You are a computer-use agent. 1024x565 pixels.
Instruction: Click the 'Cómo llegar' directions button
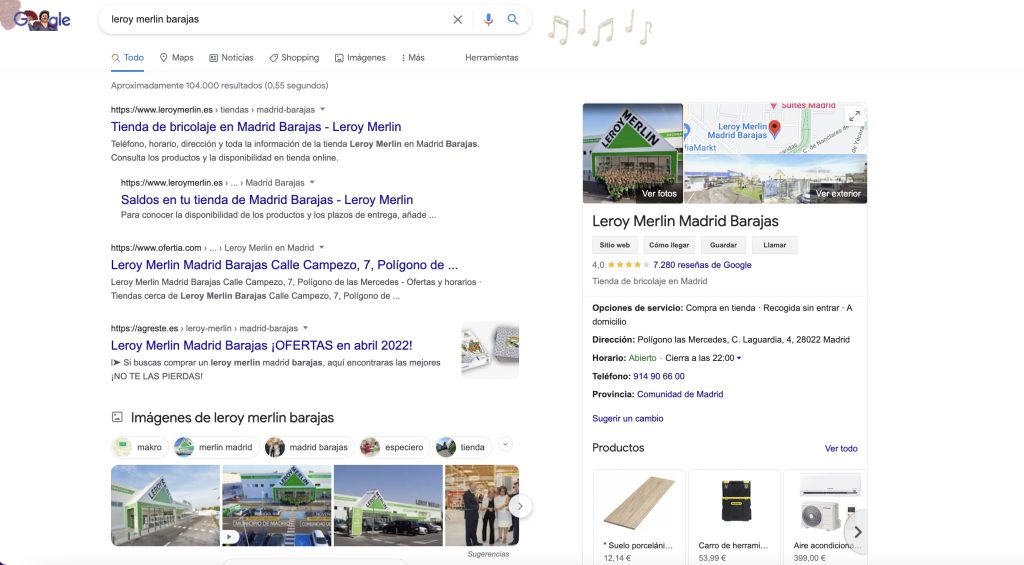669,245
